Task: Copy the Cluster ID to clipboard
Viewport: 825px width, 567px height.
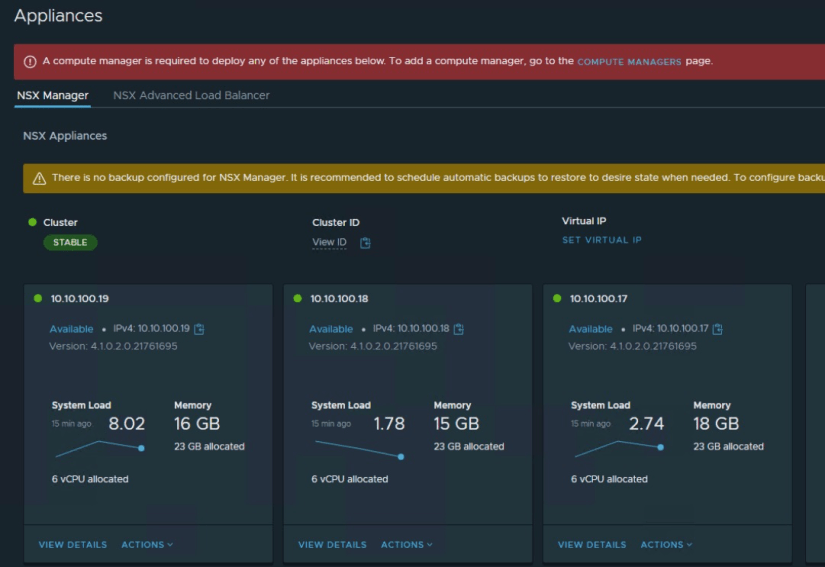Action: pyautogui.click(x=365, y=242)
